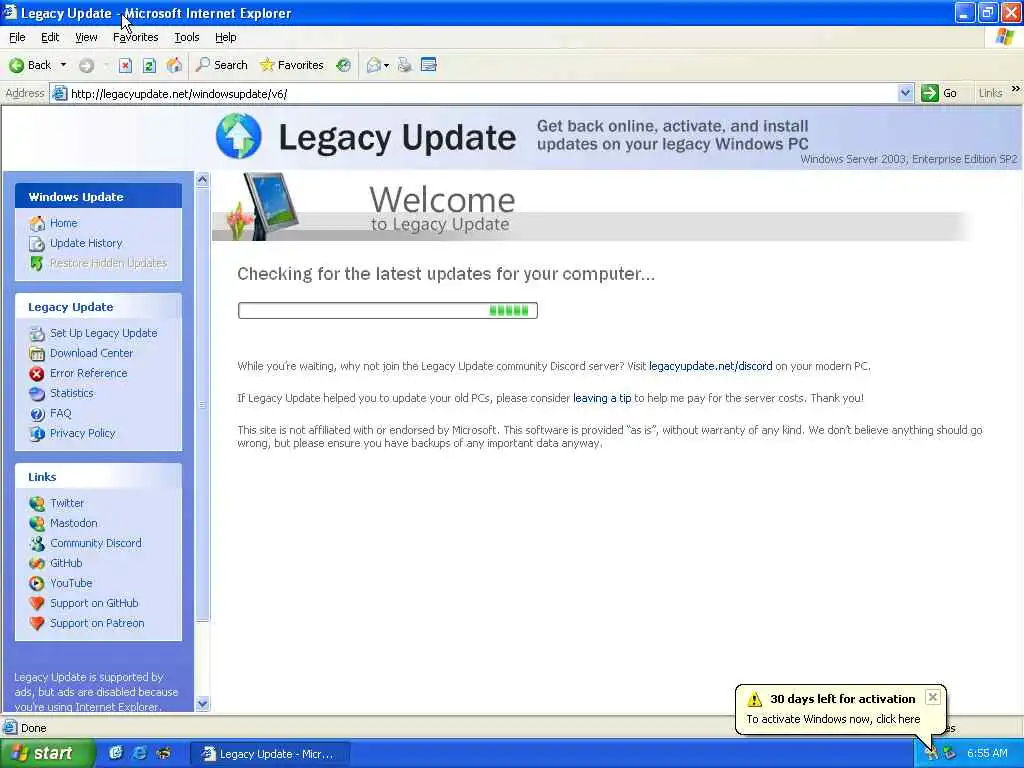Click the system tray clock
This screenshot has height=768, width=1024.
pyautogui.click(x=987, y=754)
